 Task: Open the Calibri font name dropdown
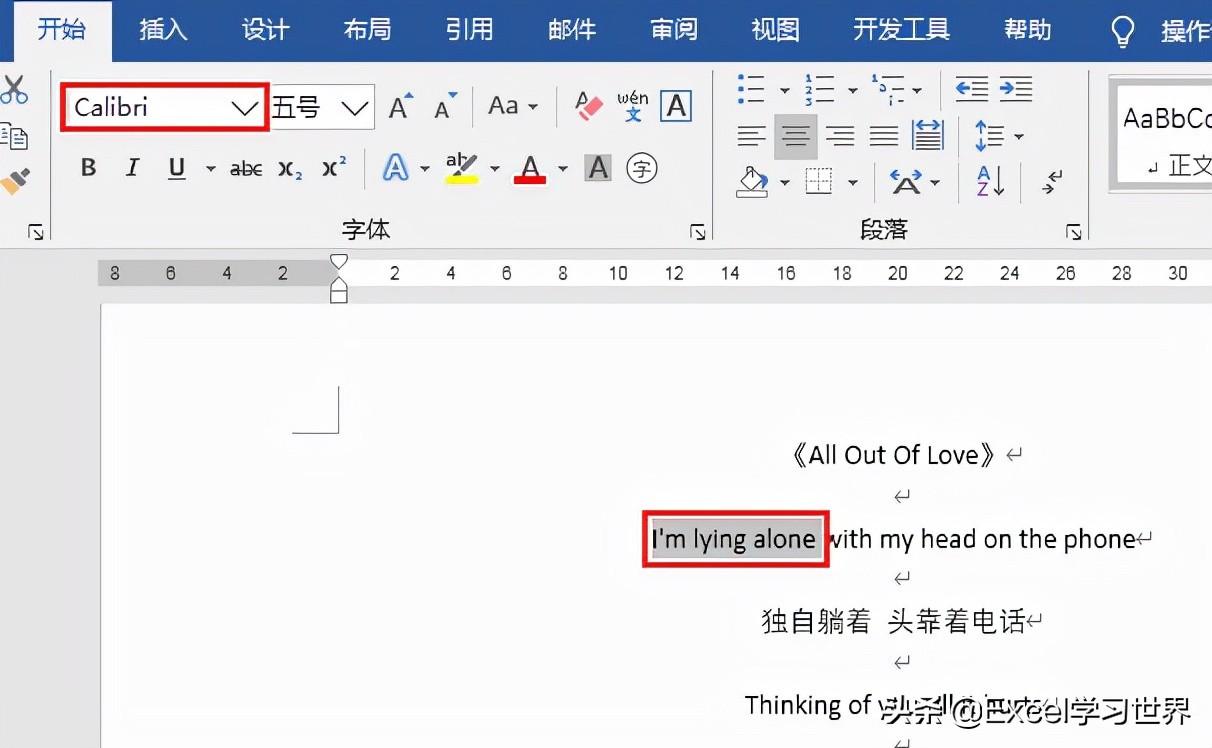pyautogui.click(x=244, y=107)
